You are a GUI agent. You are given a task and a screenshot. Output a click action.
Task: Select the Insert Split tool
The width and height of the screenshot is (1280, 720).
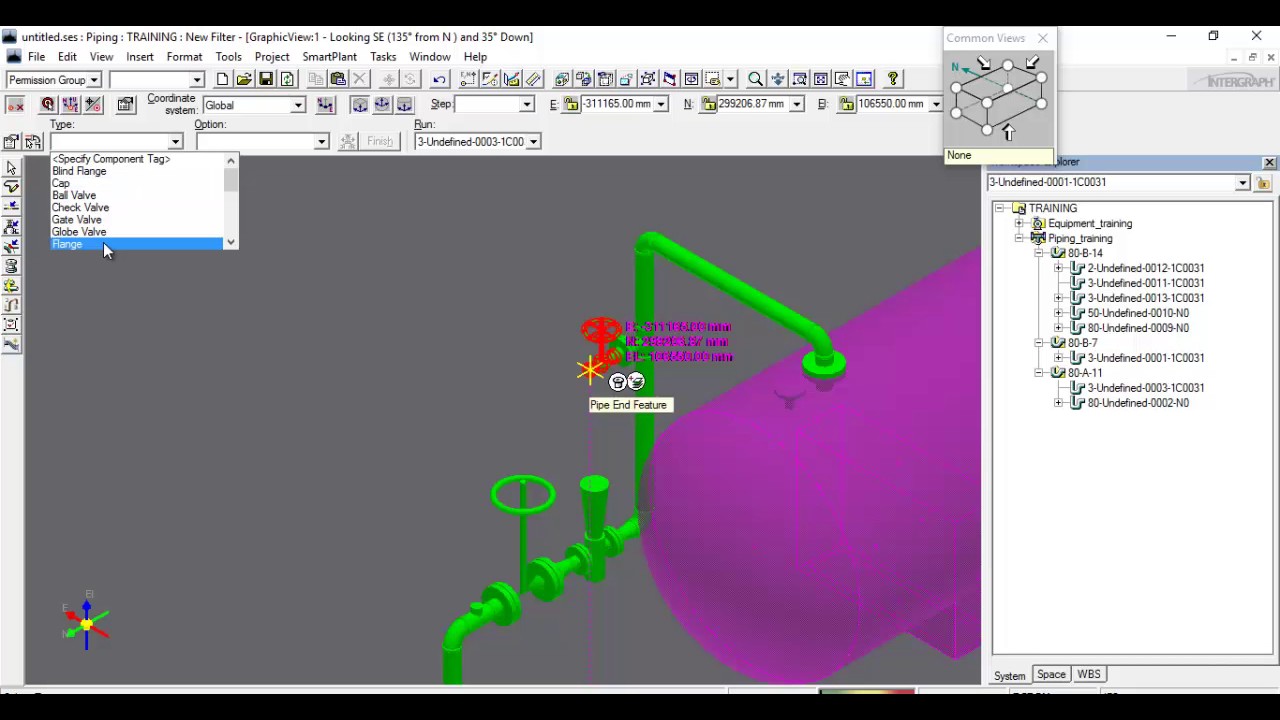11,207
